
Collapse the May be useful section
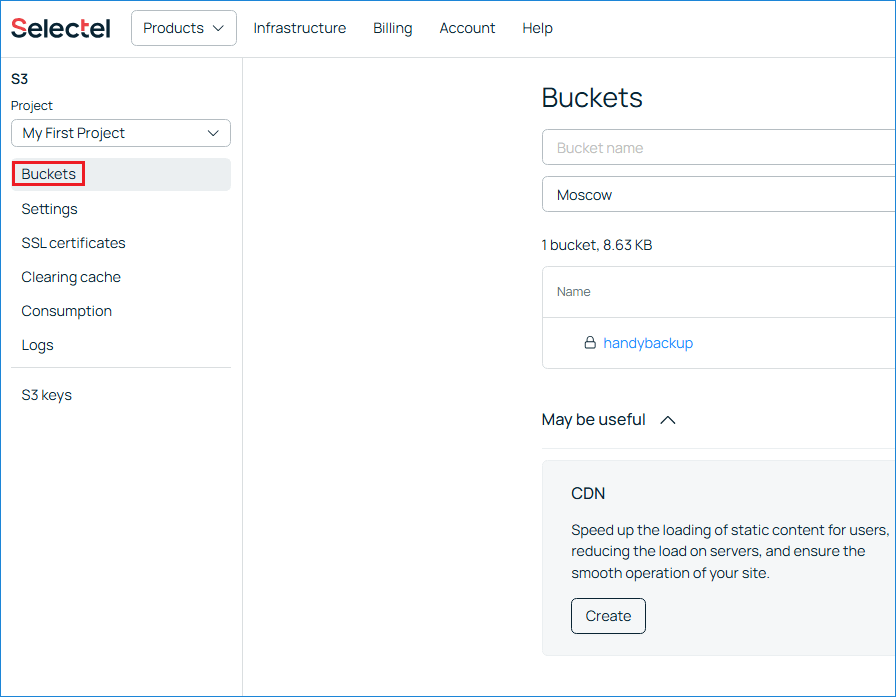[x=667, y=420]
